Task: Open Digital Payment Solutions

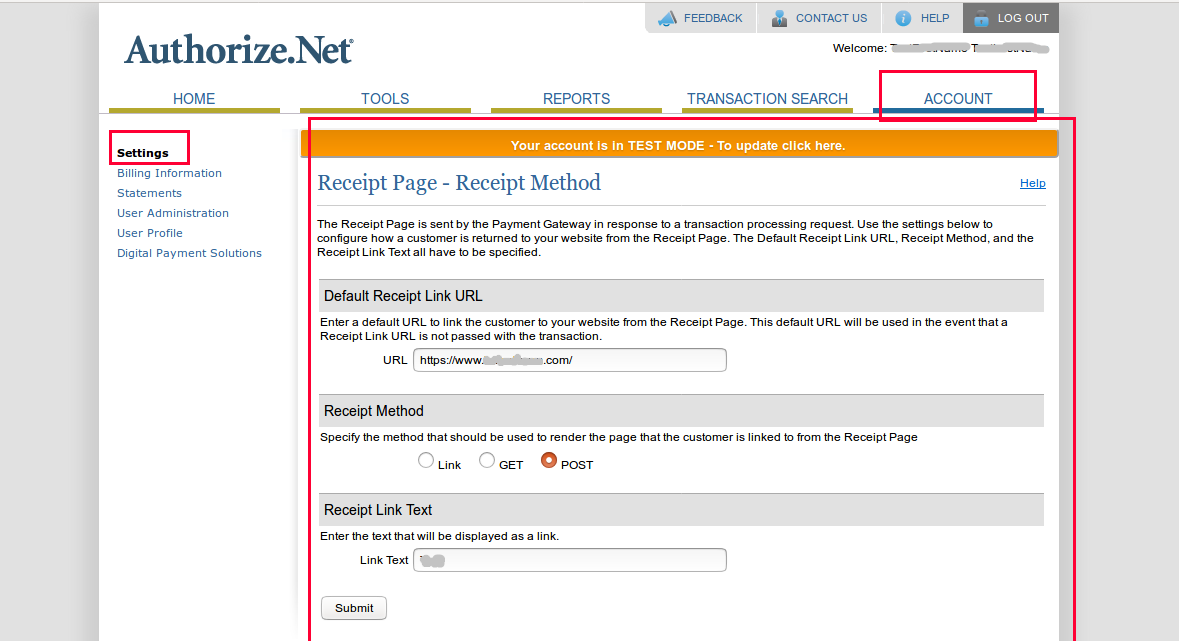Action: click(189, 254)
